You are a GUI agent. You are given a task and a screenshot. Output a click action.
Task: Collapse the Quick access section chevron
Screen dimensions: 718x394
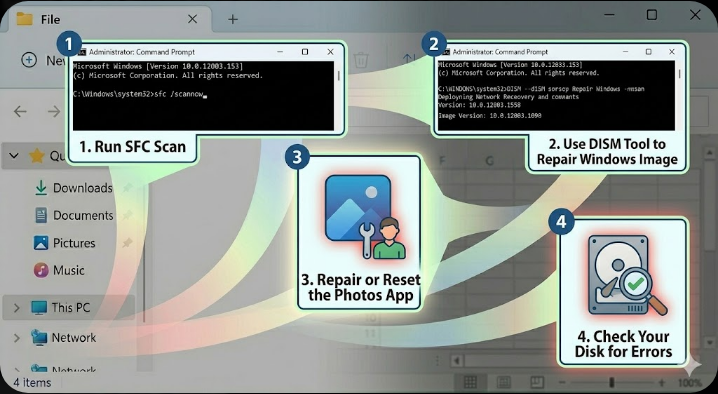pyautogui.click(x=14, y=156)
